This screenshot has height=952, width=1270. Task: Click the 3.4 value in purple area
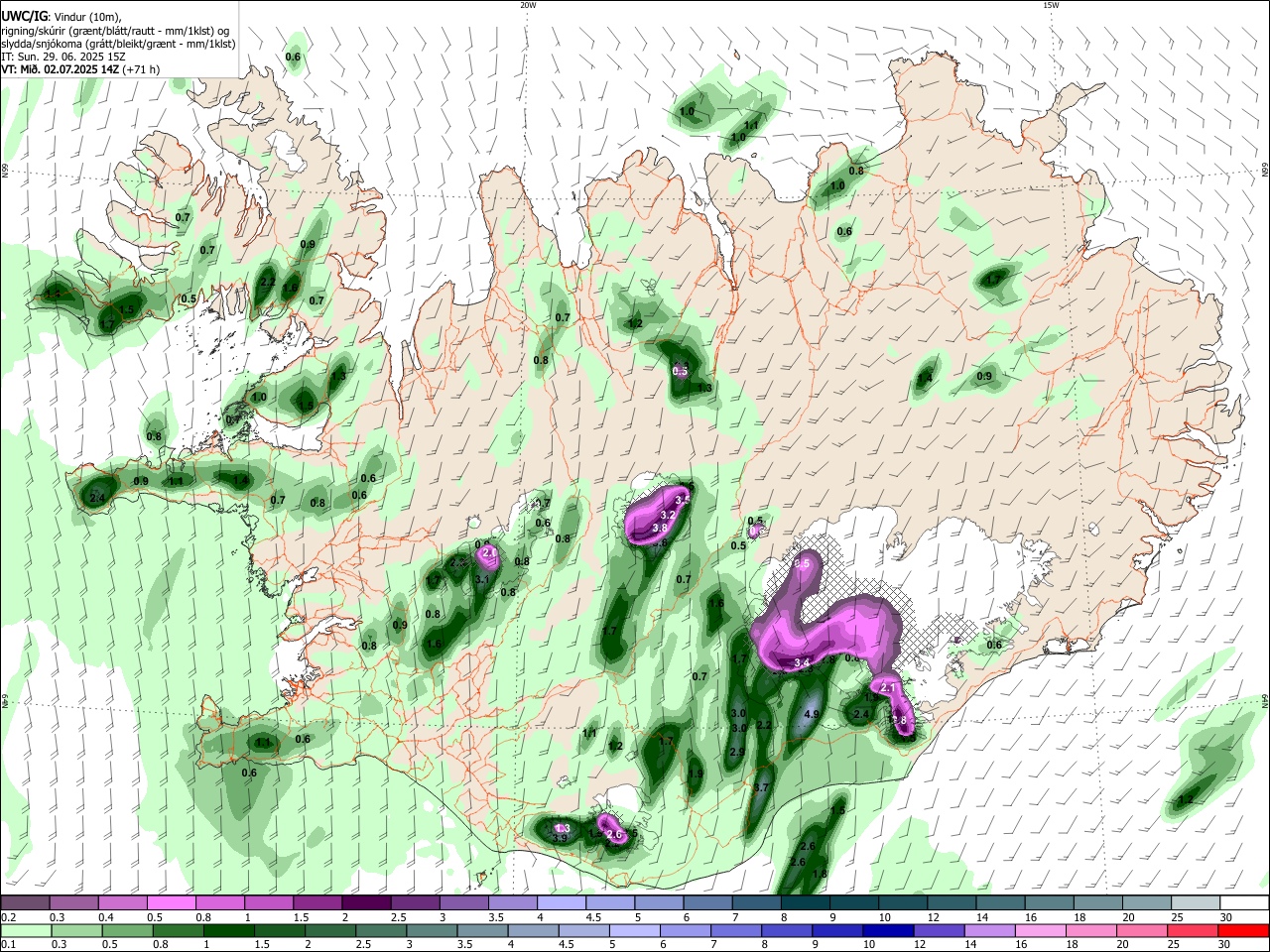(x=803, y=662)
